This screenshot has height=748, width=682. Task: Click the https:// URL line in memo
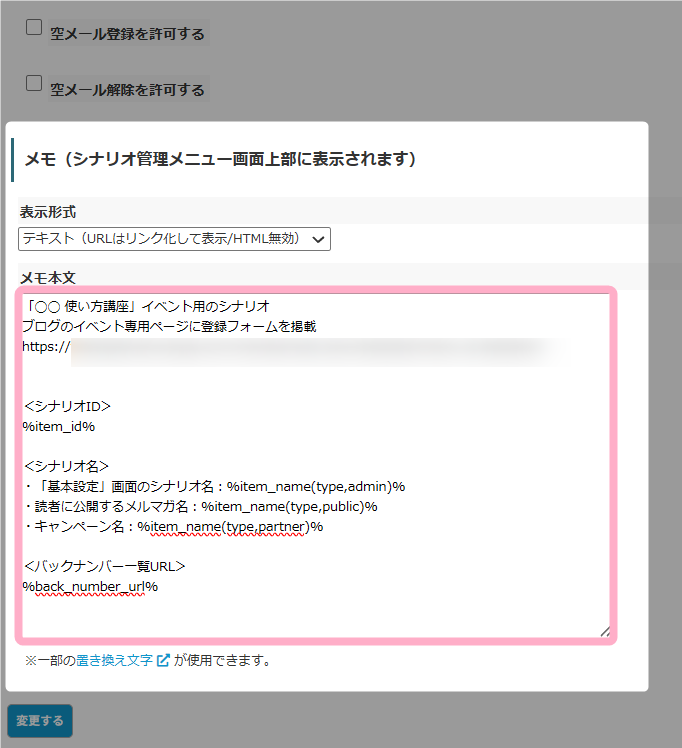[46, 346]
